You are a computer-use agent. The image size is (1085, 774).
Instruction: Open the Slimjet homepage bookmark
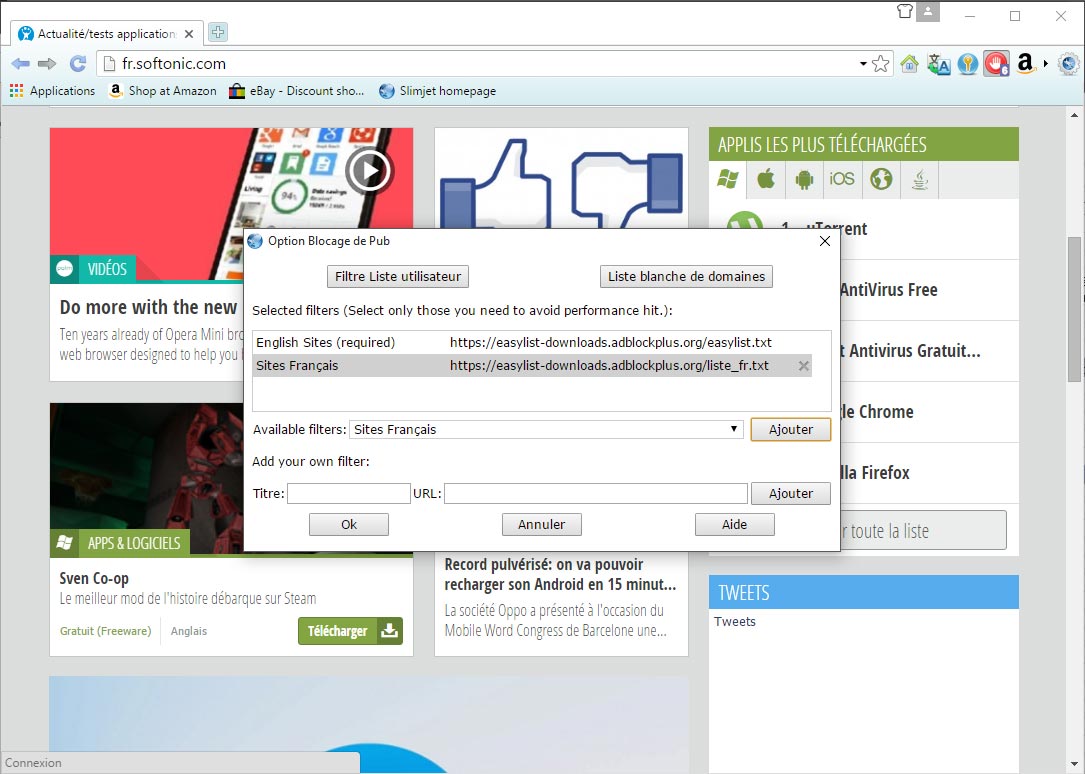tap(438, 91)
